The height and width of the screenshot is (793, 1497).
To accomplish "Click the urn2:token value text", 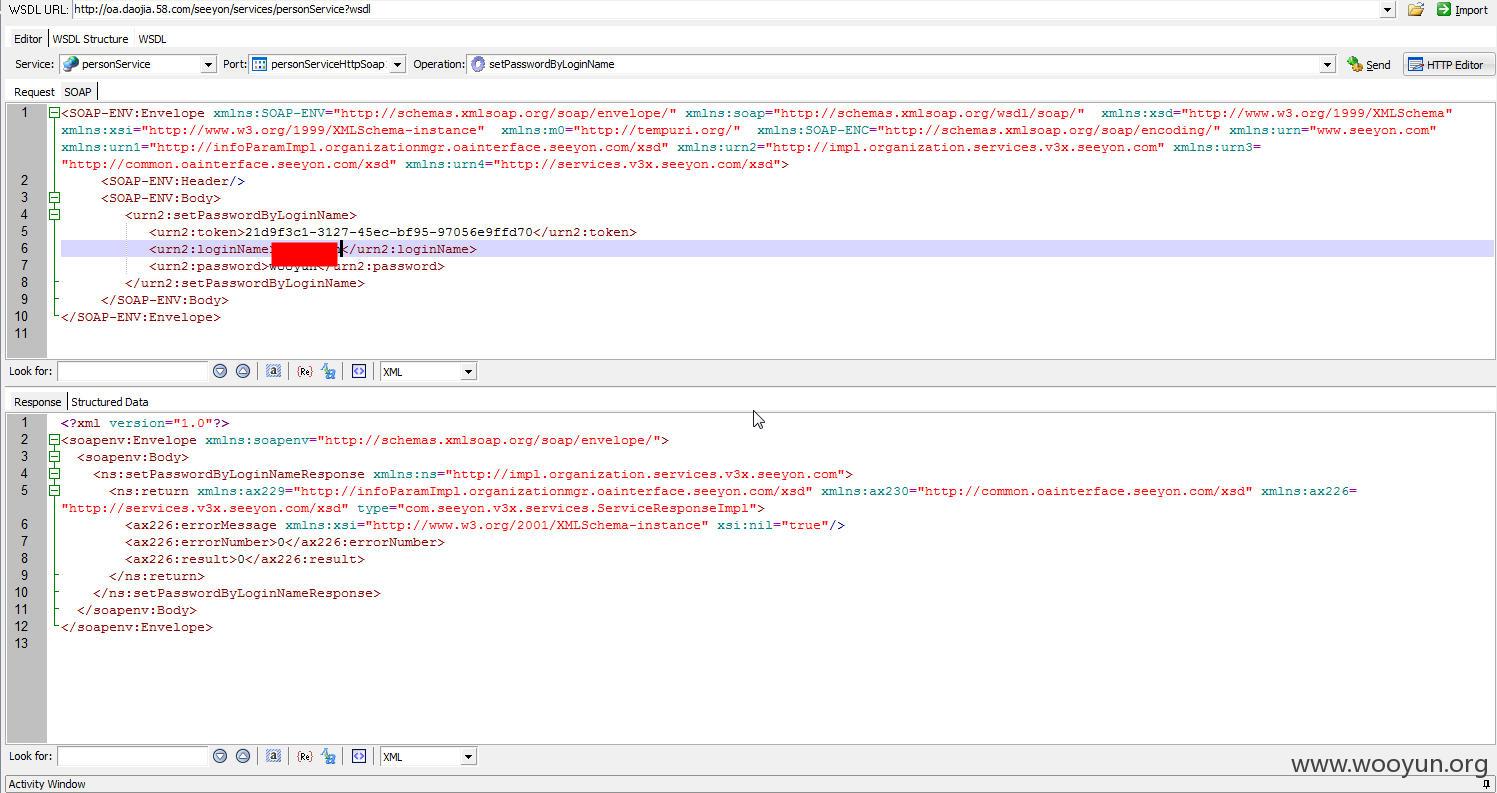I will click(389, 232).
